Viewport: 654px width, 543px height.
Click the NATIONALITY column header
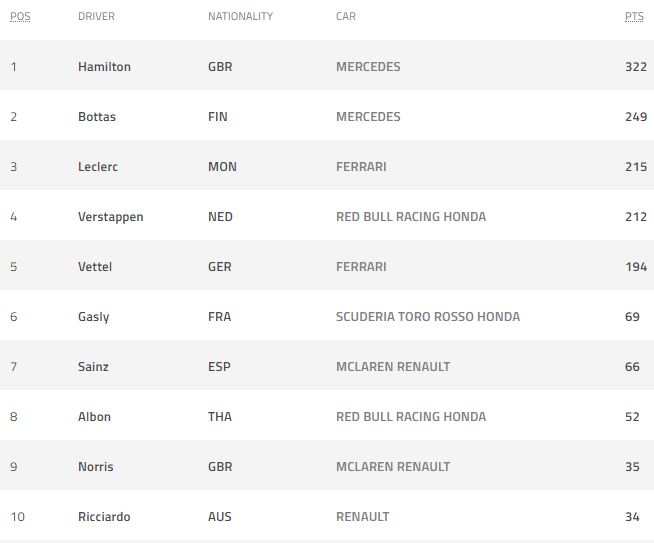pyautogui.click(x=240, y=17)
